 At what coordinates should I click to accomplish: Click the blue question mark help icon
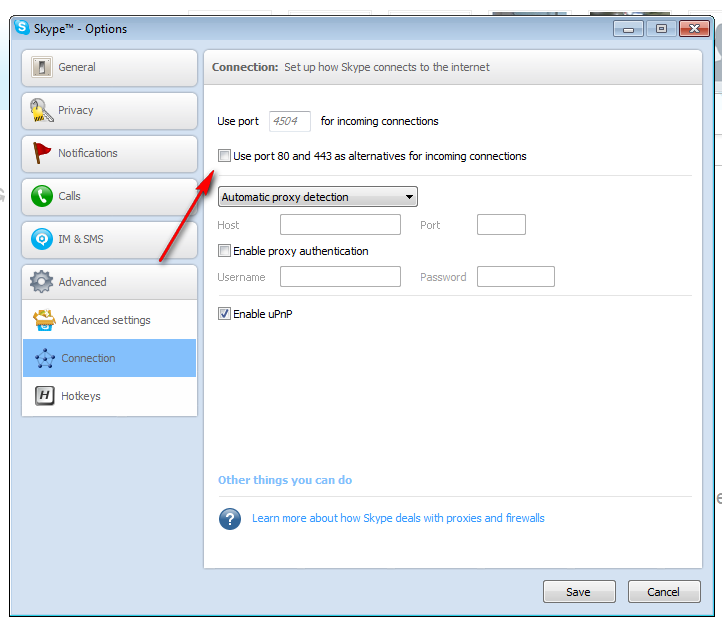click(230, 519)
